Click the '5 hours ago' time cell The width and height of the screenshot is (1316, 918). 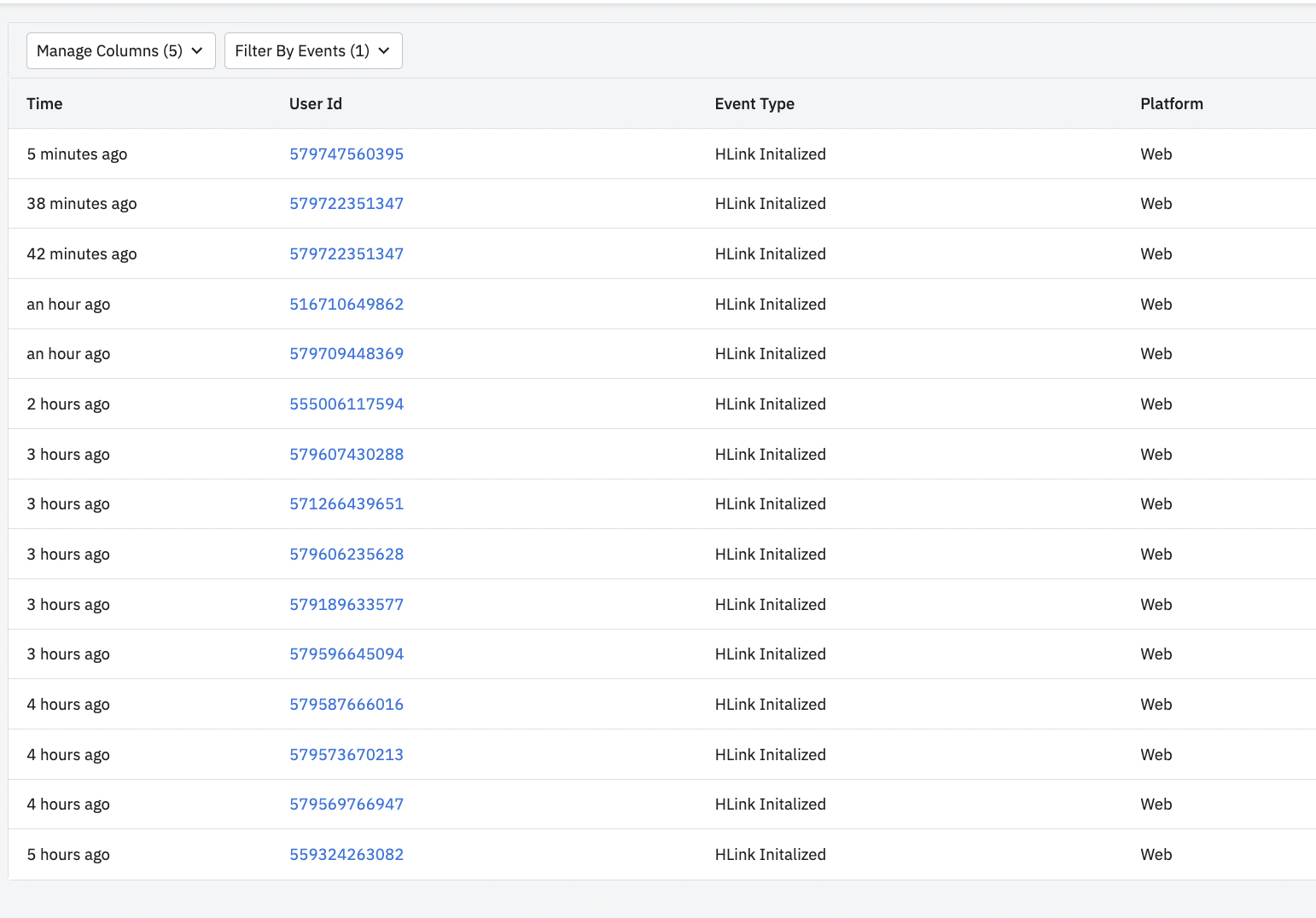point(68,854)
